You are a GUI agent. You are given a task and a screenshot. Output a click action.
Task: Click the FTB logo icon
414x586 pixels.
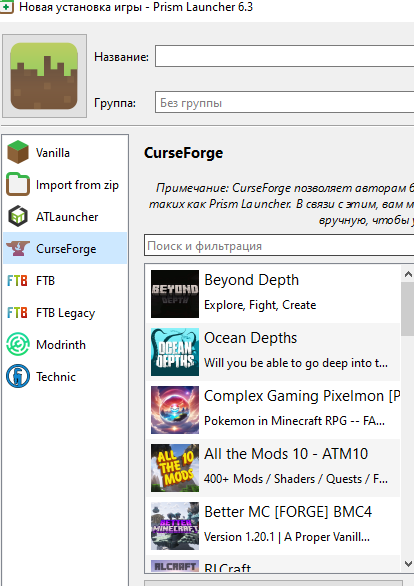coord(18,281)
